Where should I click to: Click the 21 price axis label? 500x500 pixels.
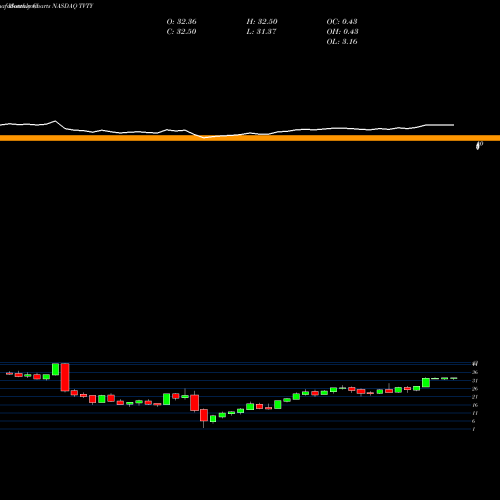pyautogui.click(x=475, y=397)
